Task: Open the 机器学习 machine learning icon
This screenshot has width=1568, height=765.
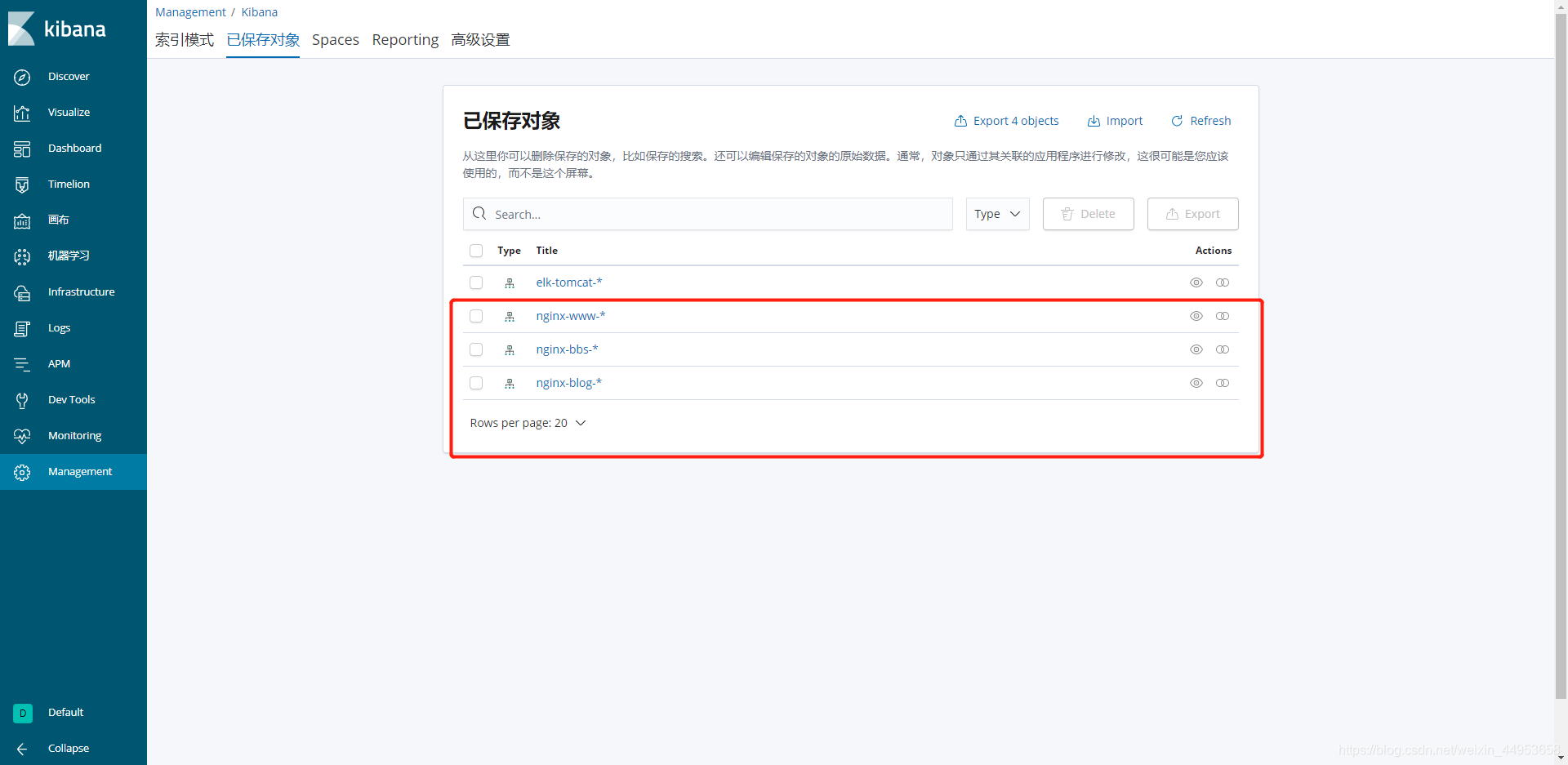Action: click(x=22, y=256)
